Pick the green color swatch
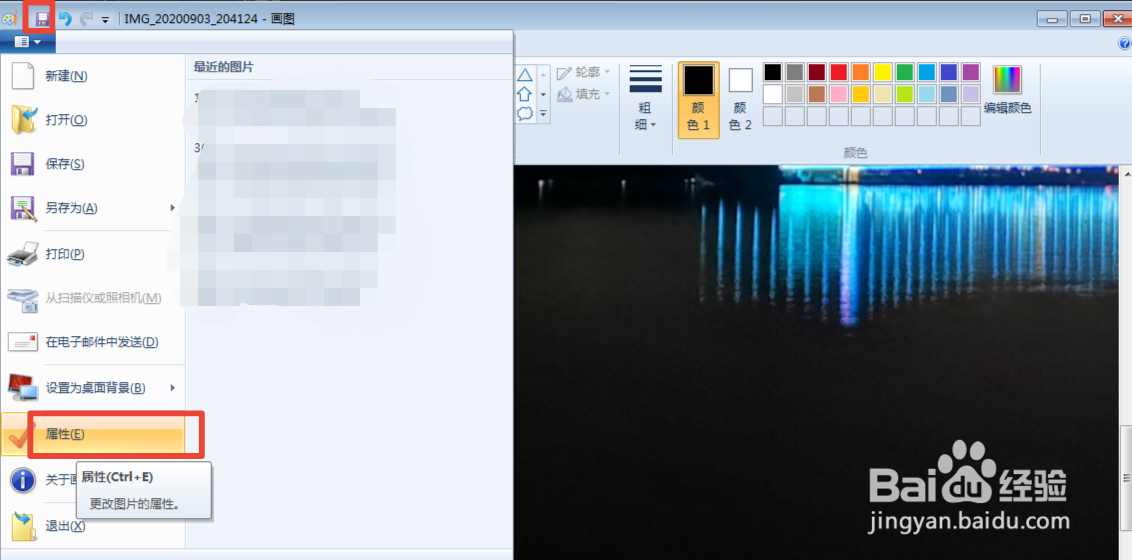This screenshot has height=560, width=1132. (905, 72)
